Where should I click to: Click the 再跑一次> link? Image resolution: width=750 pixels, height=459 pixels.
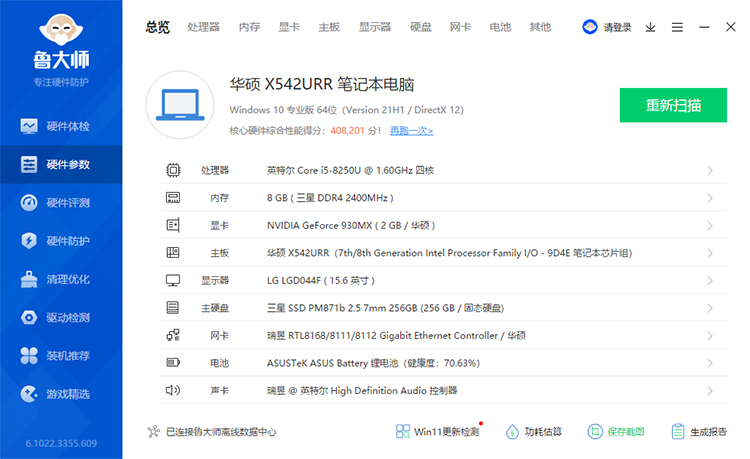click(x=411, y=131)
